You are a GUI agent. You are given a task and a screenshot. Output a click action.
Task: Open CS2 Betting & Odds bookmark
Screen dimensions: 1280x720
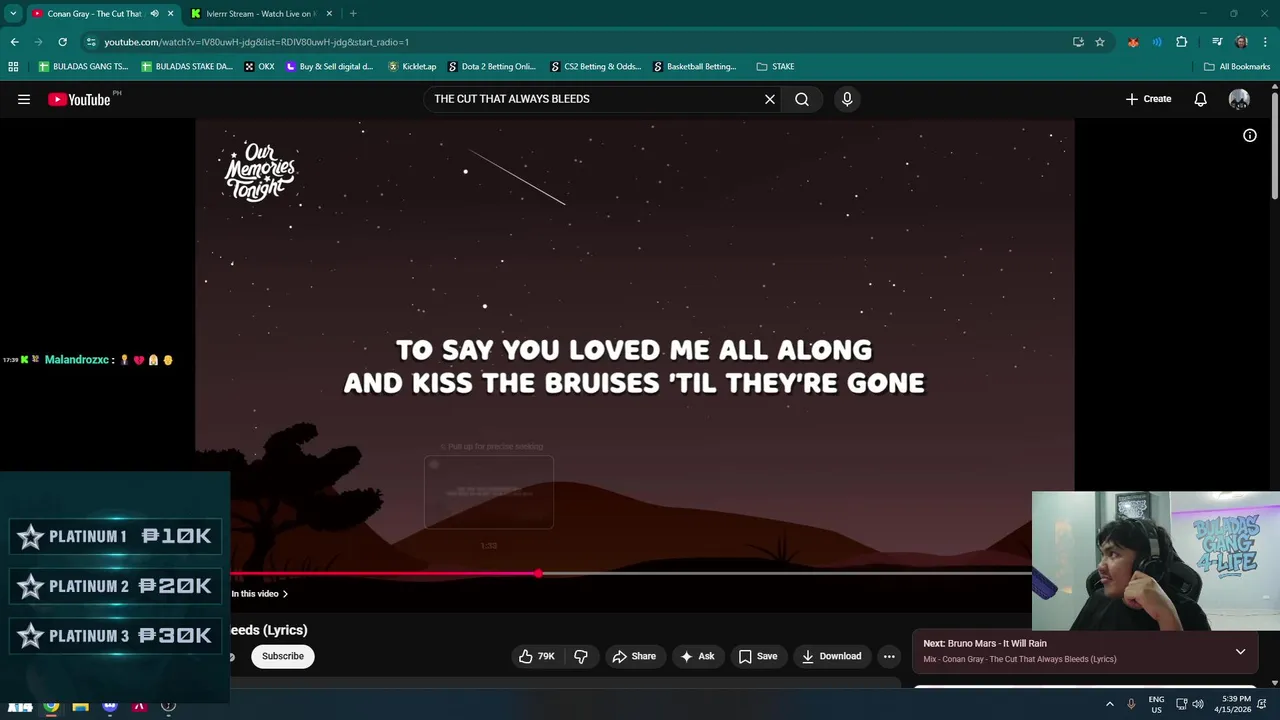point(596,67)
